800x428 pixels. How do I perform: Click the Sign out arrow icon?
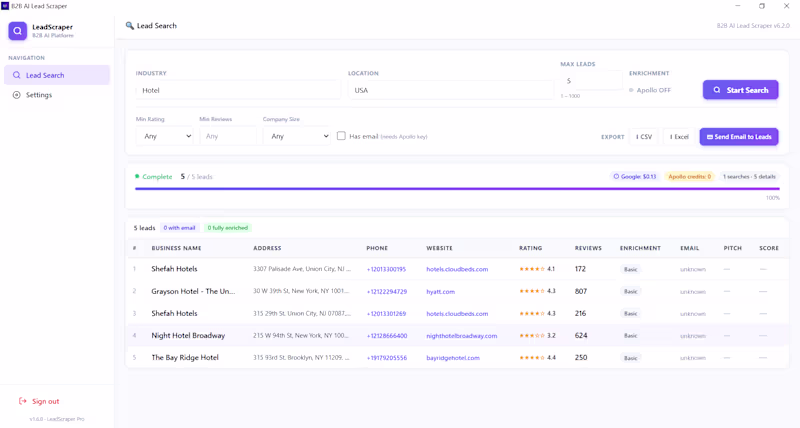(x=22, y=401)
